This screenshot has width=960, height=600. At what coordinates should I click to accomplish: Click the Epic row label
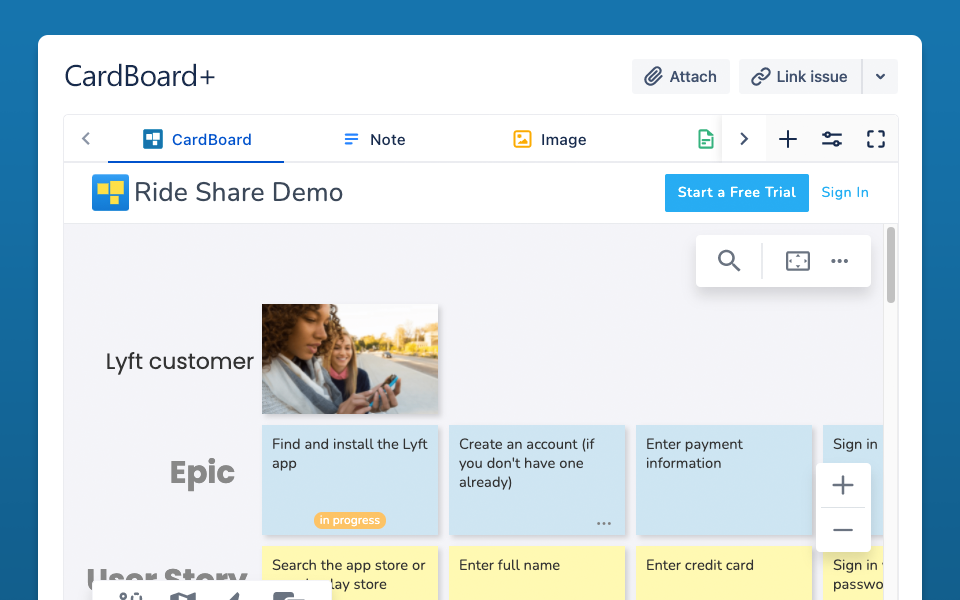202,473
